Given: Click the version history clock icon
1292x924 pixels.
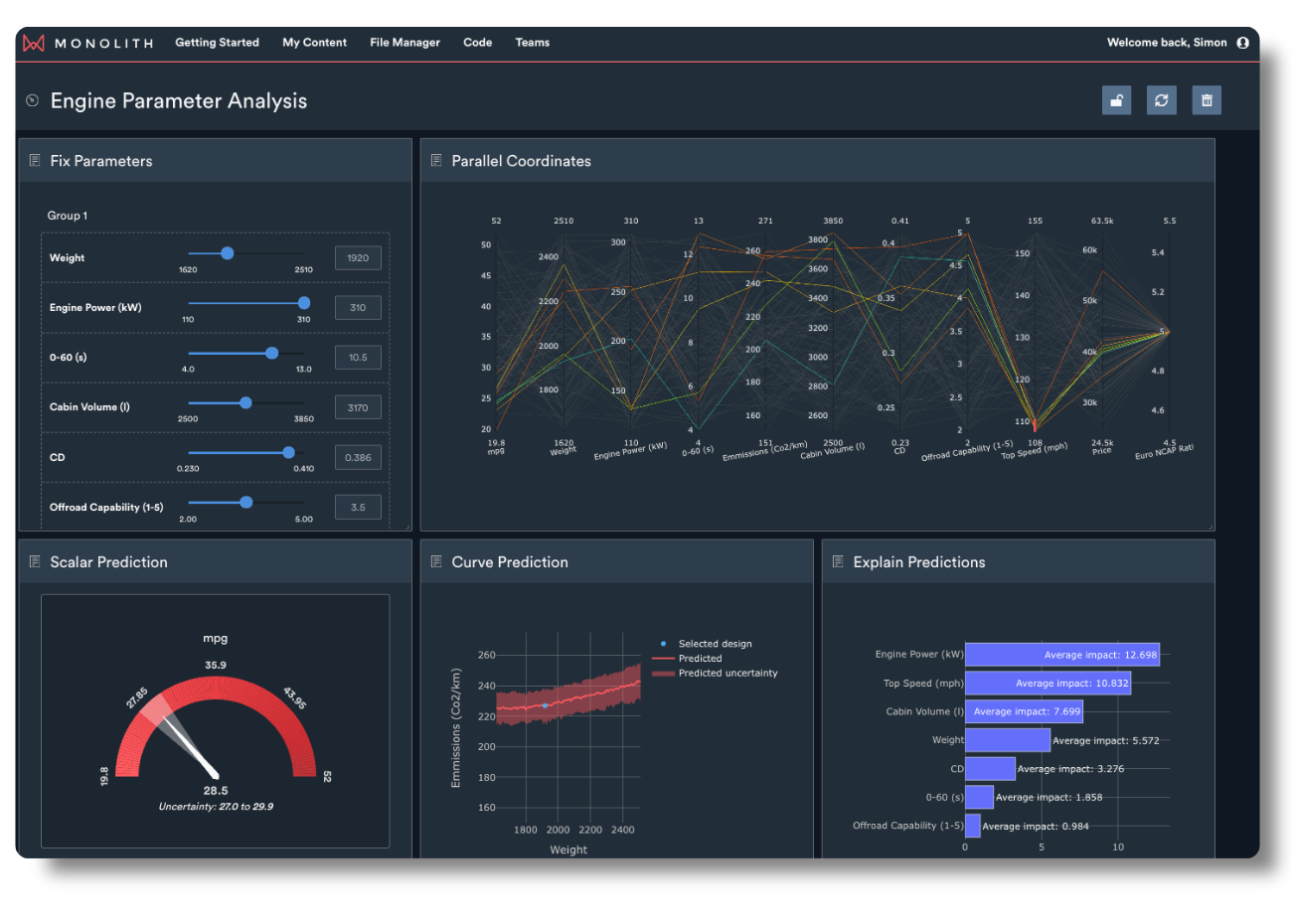Looking at the screenshot, I should pyautogui.click(x=31, y=99).
